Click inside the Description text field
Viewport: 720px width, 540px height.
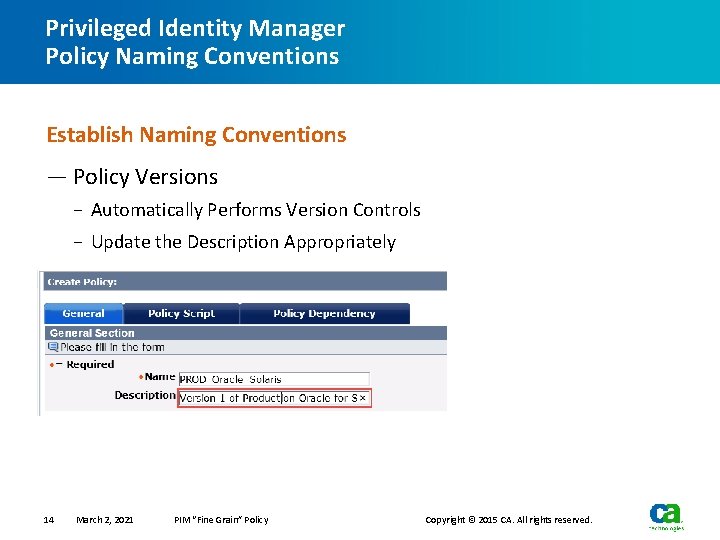(274, 398)
